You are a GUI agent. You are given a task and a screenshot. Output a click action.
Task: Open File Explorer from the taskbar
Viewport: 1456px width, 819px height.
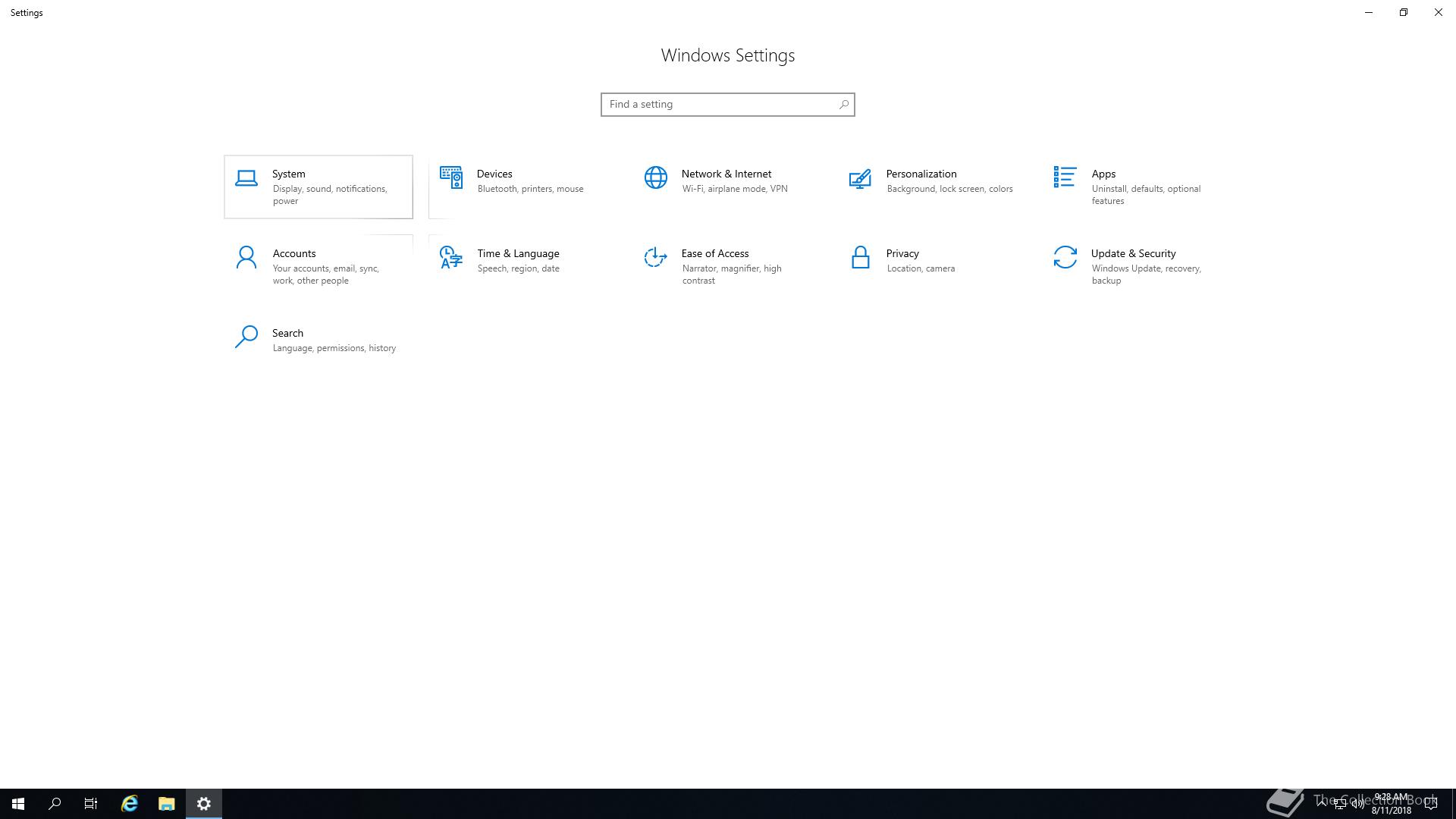[166, 804]
